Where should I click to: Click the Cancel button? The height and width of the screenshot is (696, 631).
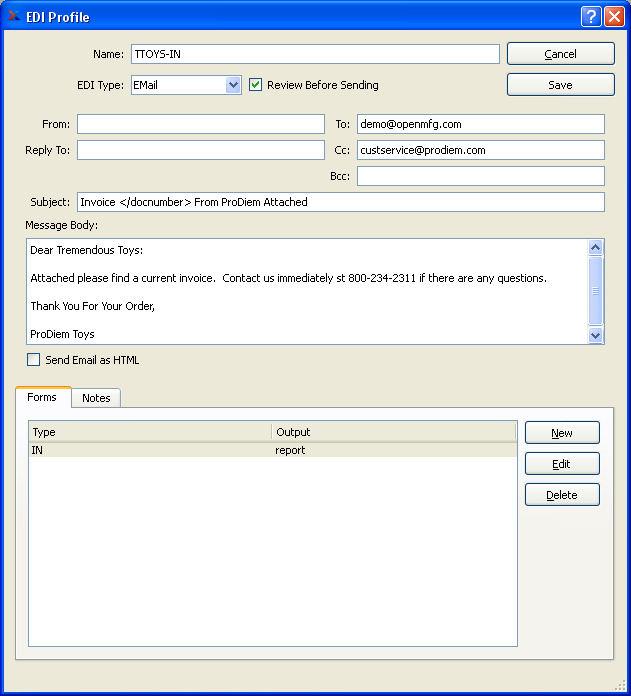tap(561, 54)
